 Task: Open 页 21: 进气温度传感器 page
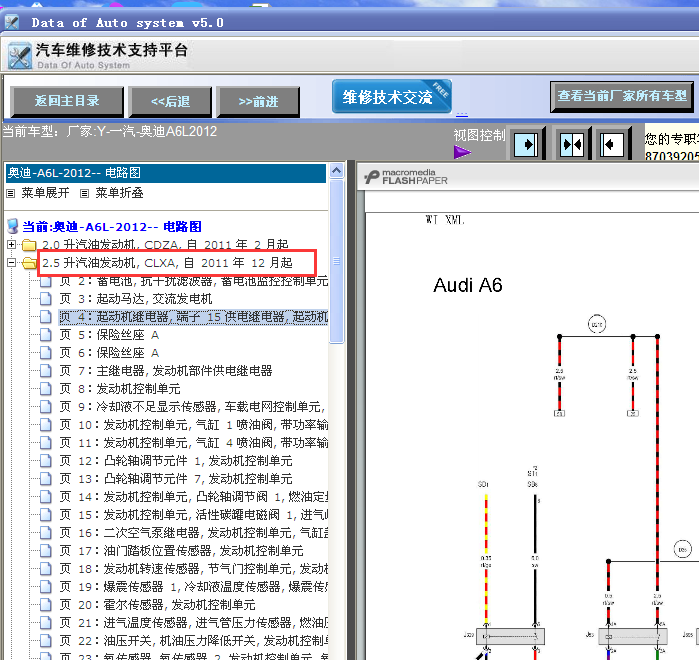[x=193, y=623]
